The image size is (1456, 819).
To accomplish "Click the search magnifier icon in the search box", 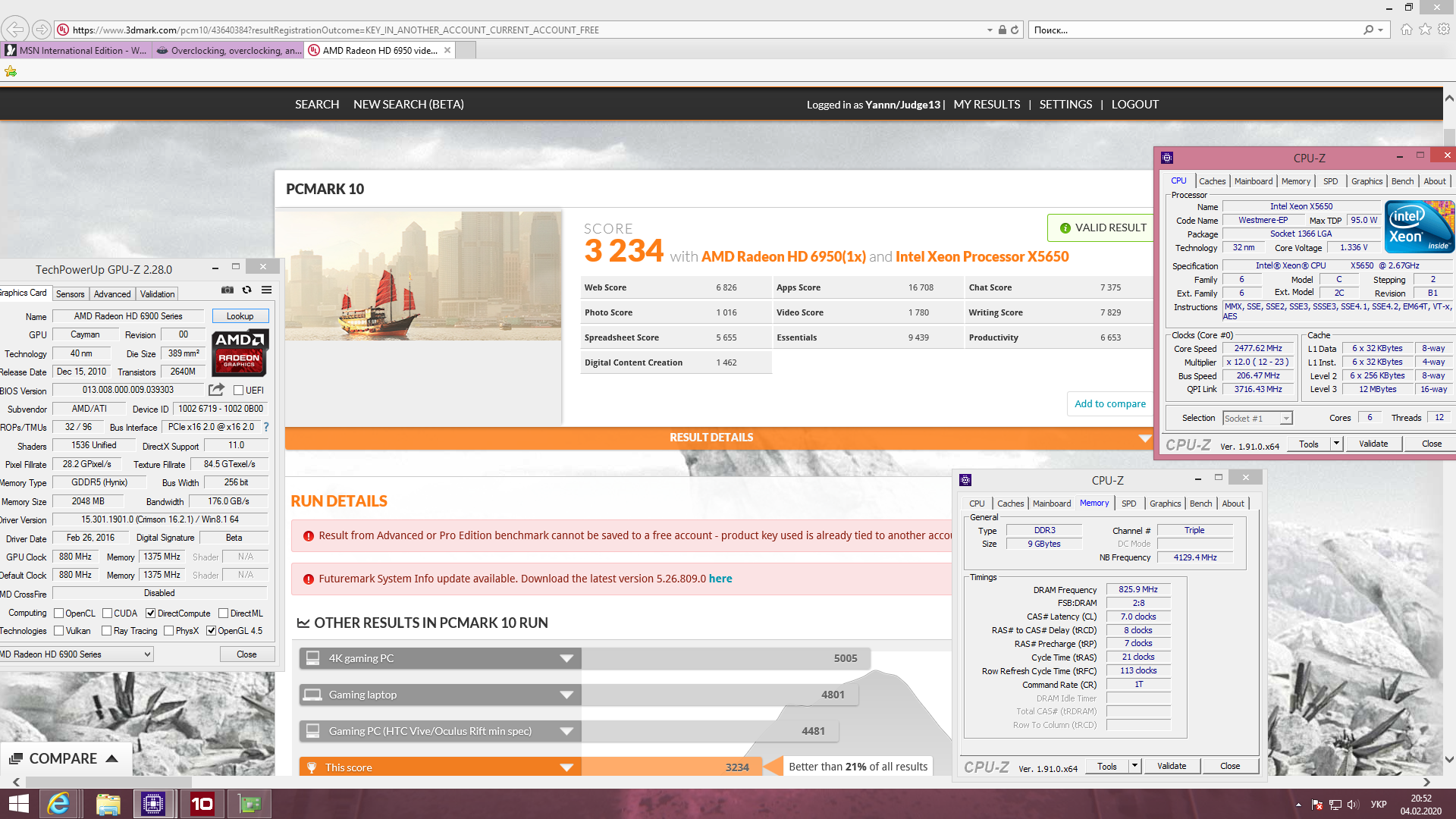I will (1368, 30).
